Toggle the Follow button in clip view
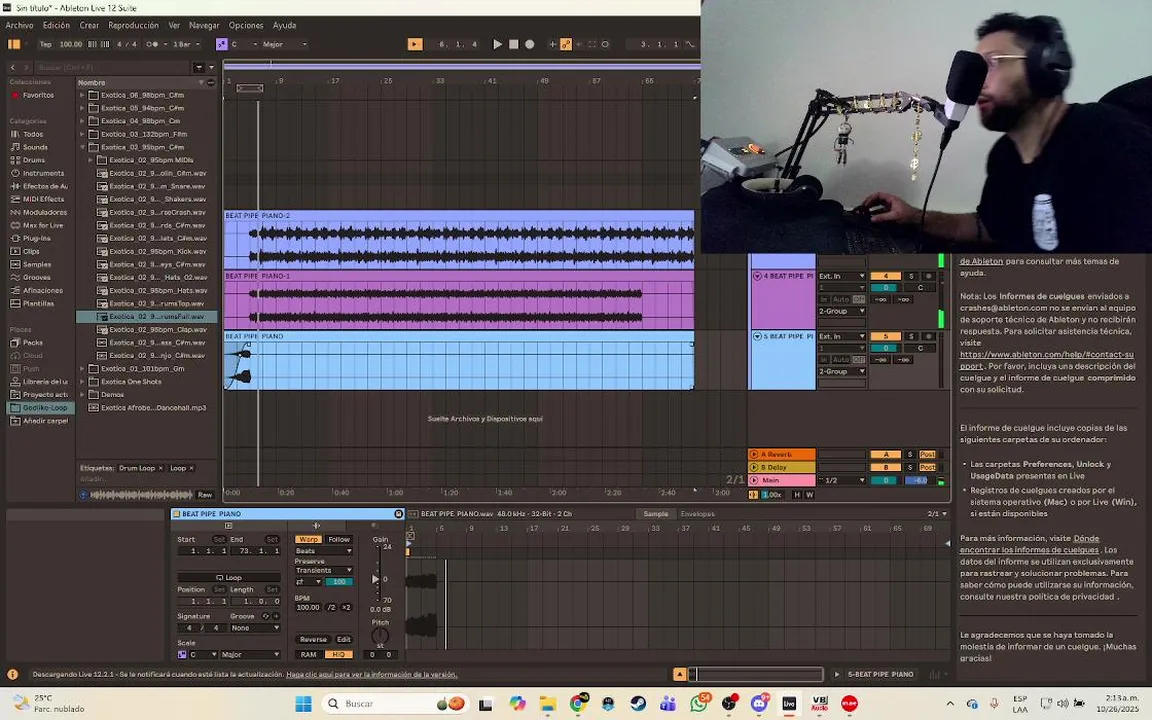 pyautogui.click(x=339, y=539)
